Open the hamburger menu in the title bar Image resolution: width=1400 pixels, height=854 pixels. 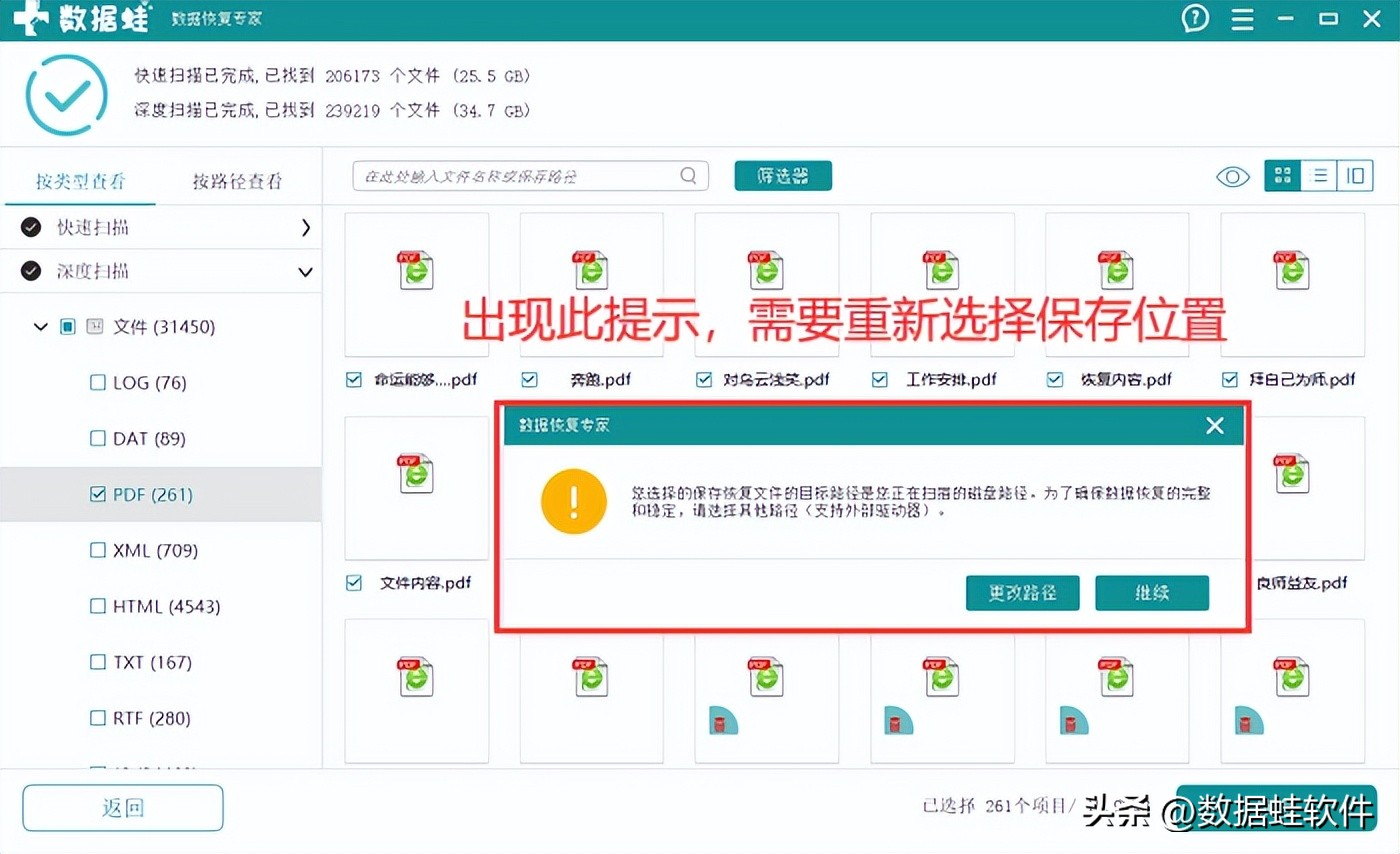pos(1242,18)
